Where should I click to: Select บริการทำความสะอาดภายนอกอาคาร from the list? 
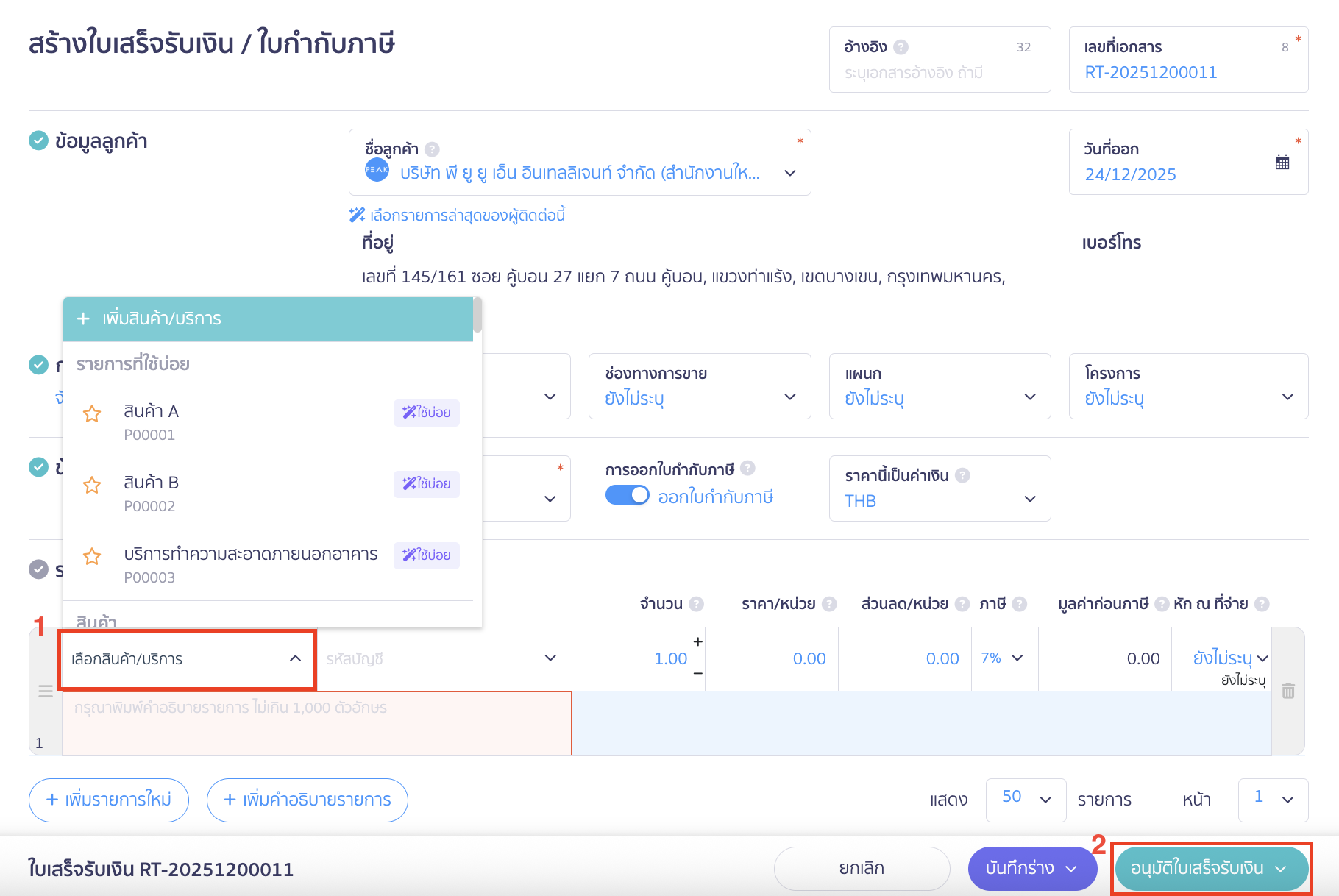coord(250,555)
